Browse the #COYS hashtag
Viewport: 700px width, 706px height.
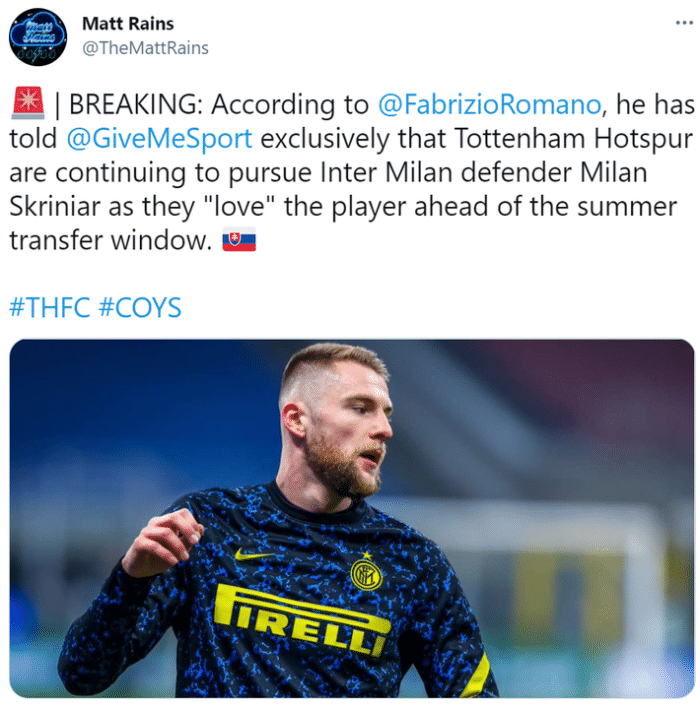click(x=140, y=308)
